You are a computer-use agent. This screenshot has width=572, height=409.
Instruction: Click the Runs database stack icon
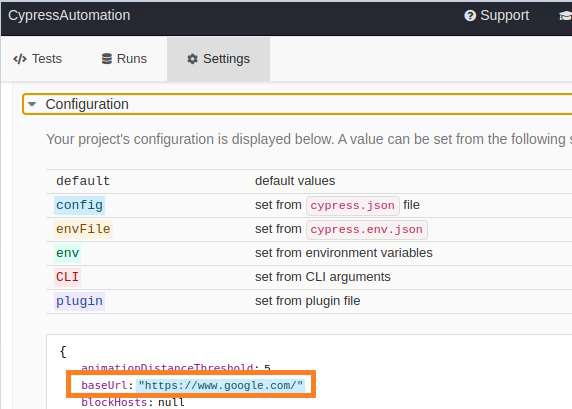pyautogui.click(x=107, y=59)
